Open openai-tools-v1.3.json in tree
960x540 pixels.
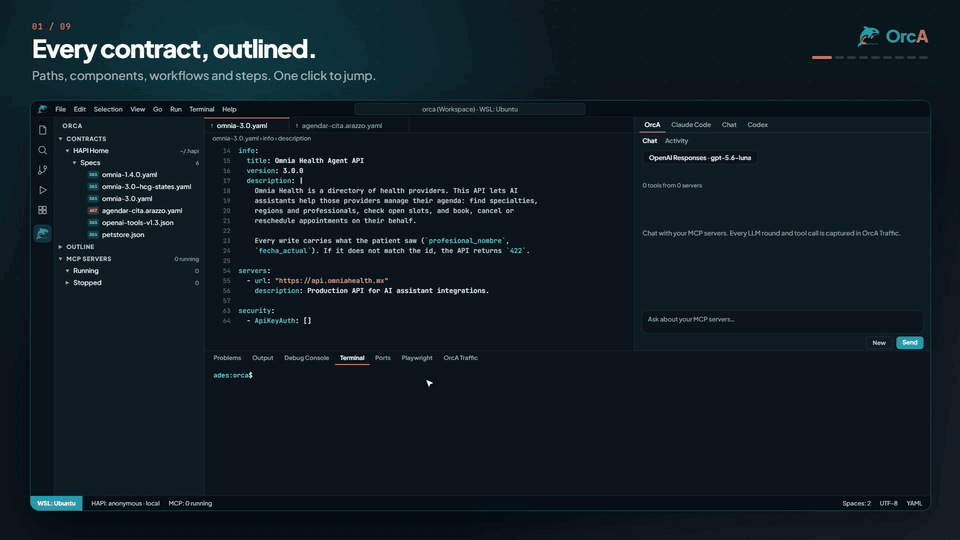[138, 223]
